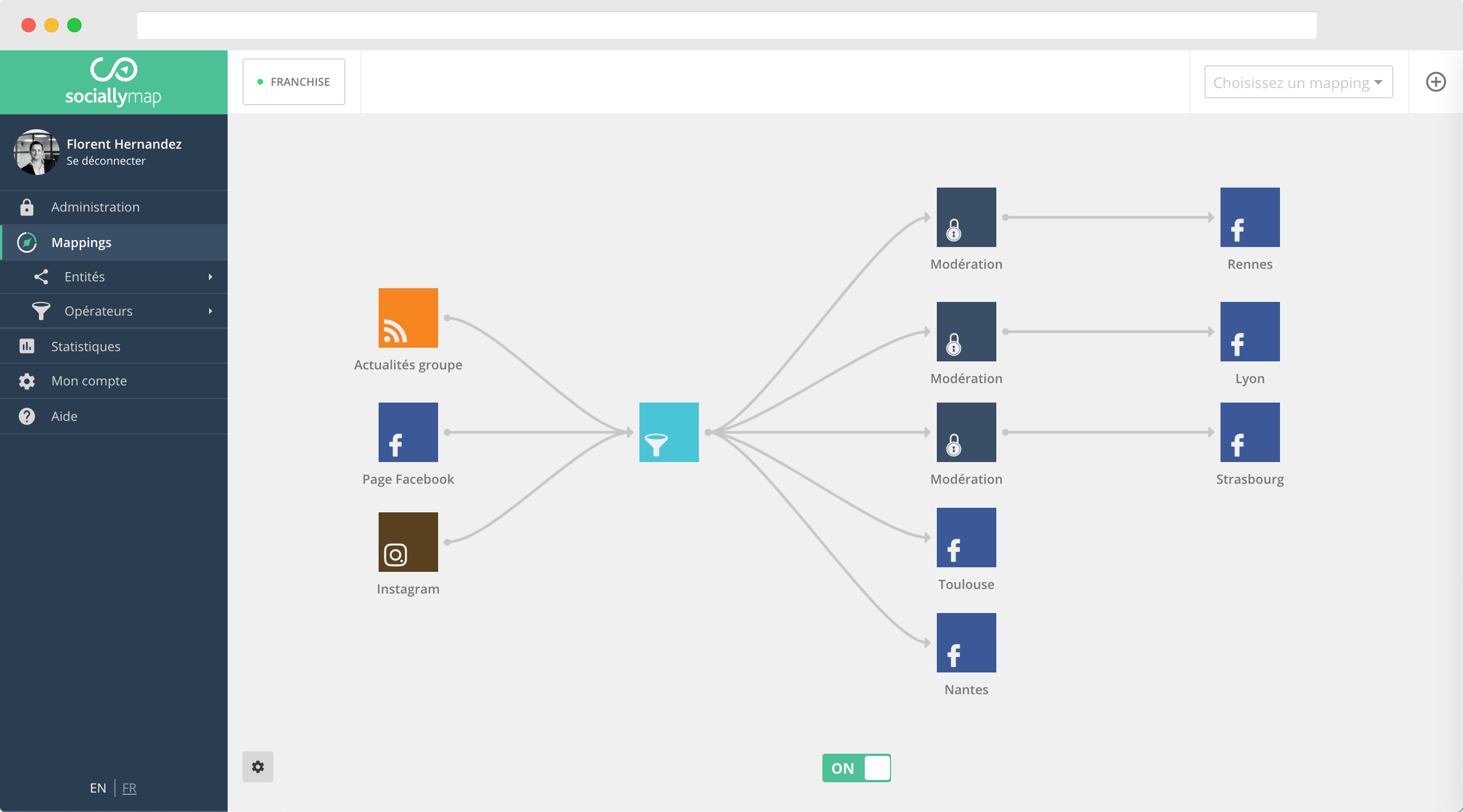
Task: Open the Choisissez un mapping dropdown
Action: coord(1298,82)
